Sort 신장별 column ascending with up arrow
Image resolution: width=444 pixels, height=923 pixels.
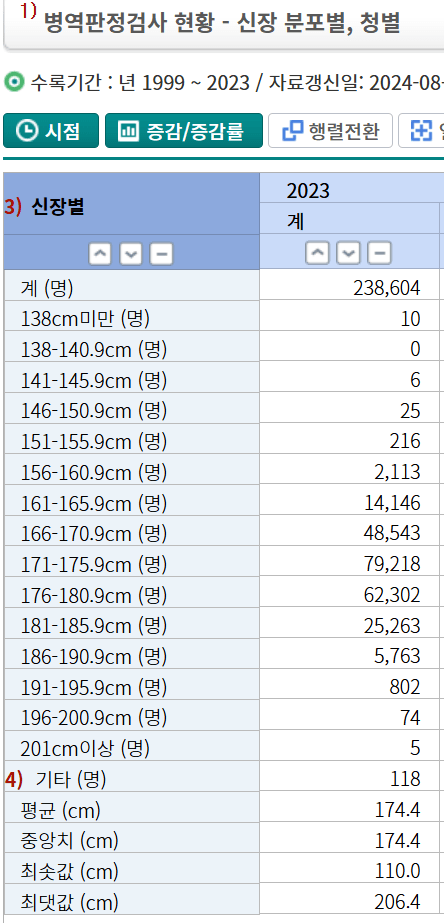click(x=101, y=254)
